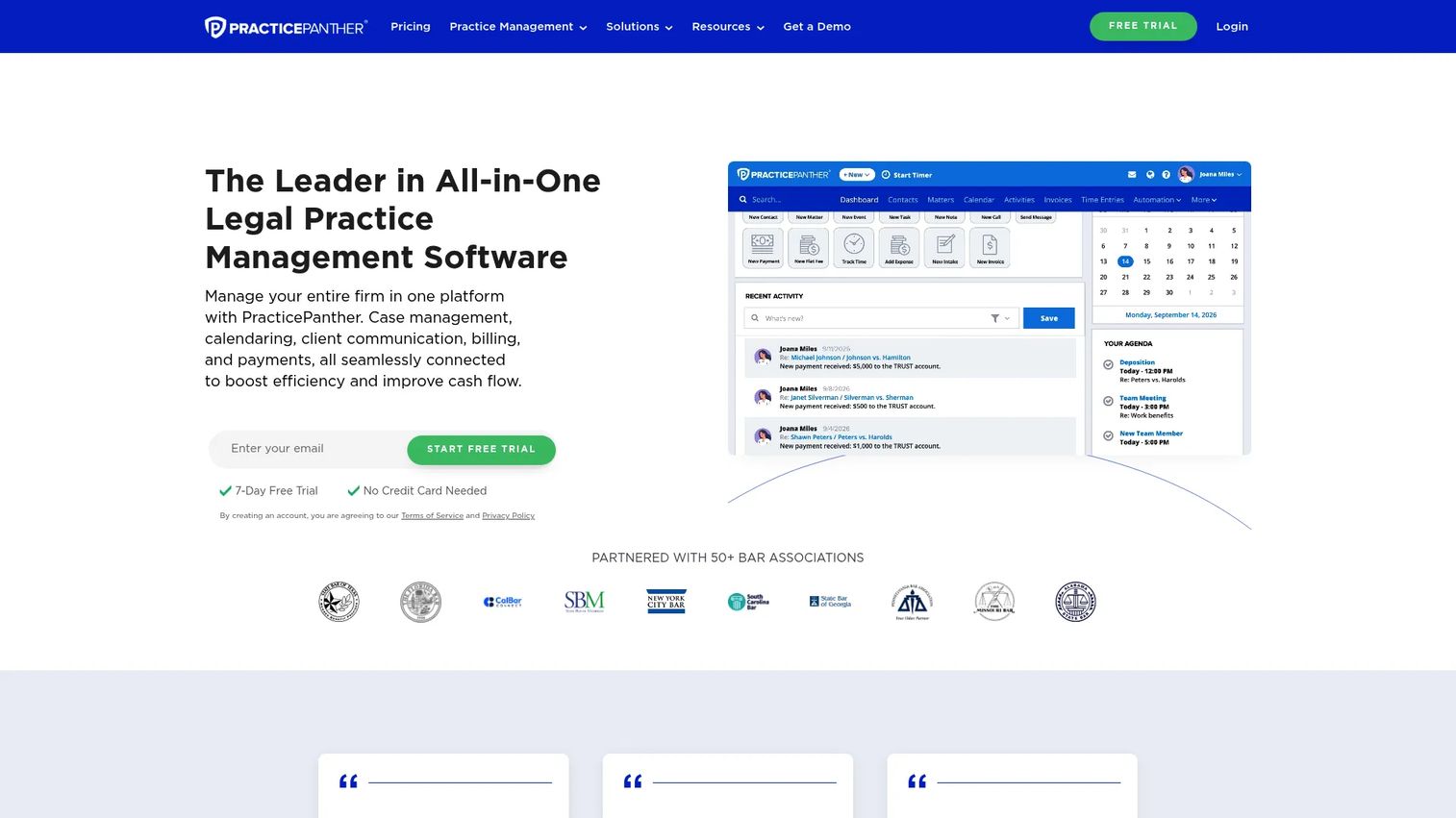Open the New Intake icon
This screenshot has height=818, width=1456.
tap(944, 248)
